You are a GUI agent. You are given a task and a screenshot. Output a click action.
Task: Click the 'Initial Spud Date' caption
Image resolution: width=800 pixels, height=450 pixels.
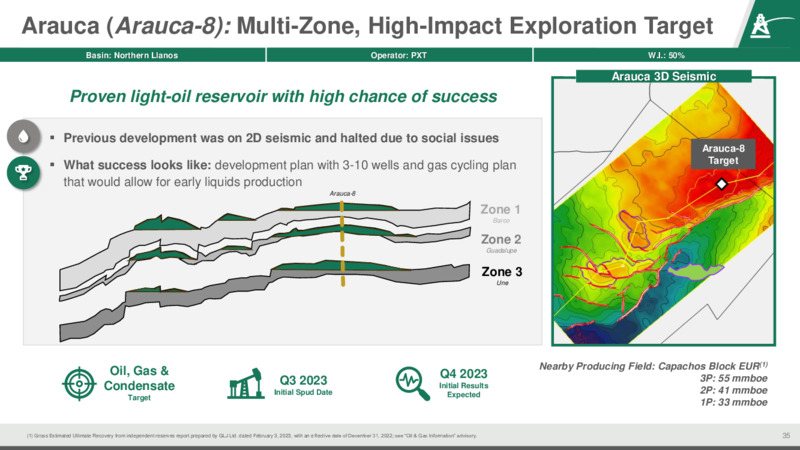coord(303,392)
